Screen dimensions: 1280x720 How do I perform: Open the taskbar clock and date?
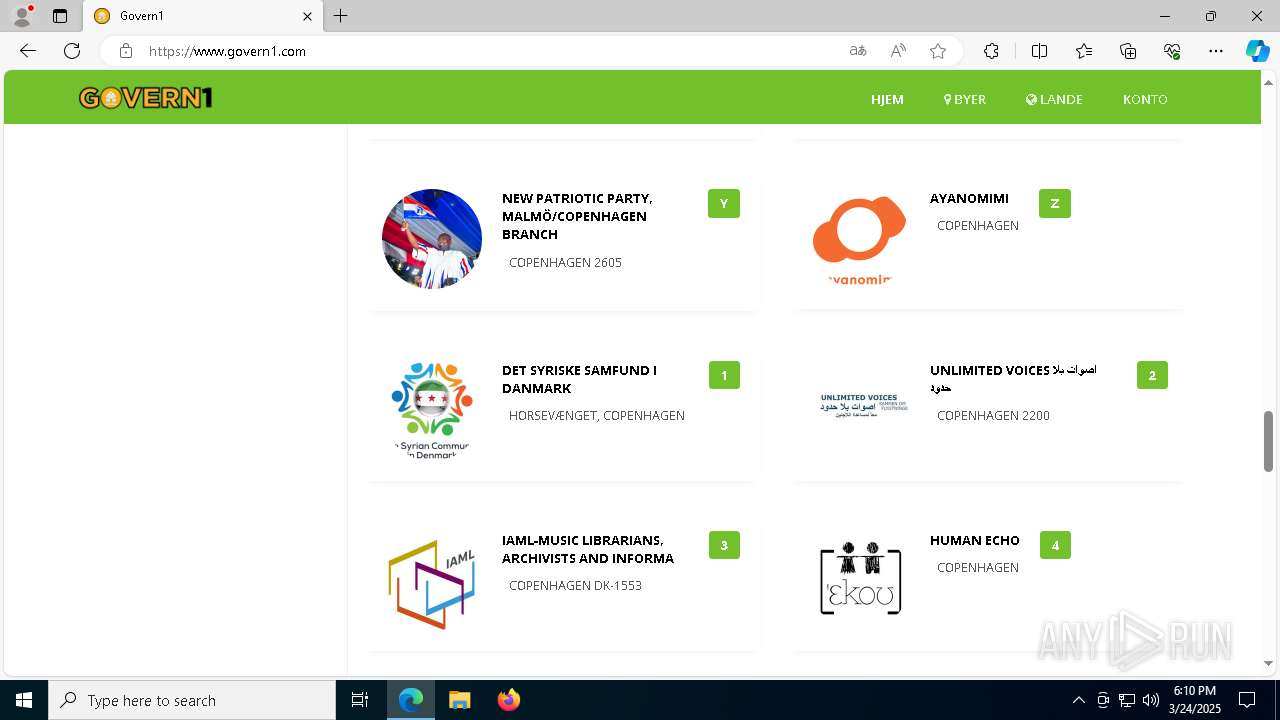tap(1193, 700)
